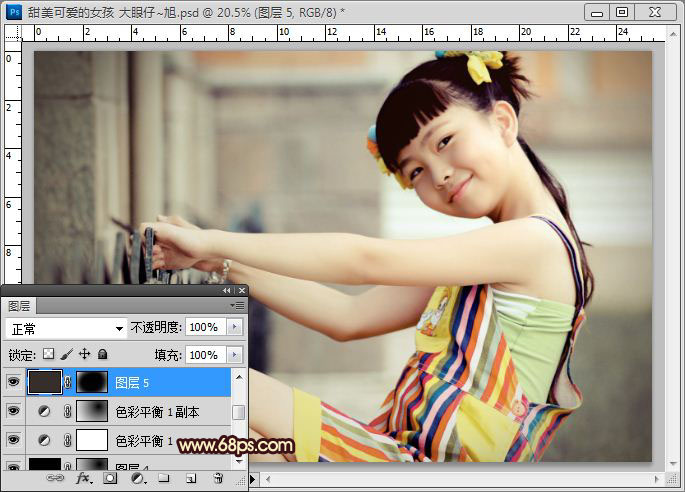The width and height of the screenshot is (685, 492).
Task: Click the new layer icon
Action: [190, 479]
